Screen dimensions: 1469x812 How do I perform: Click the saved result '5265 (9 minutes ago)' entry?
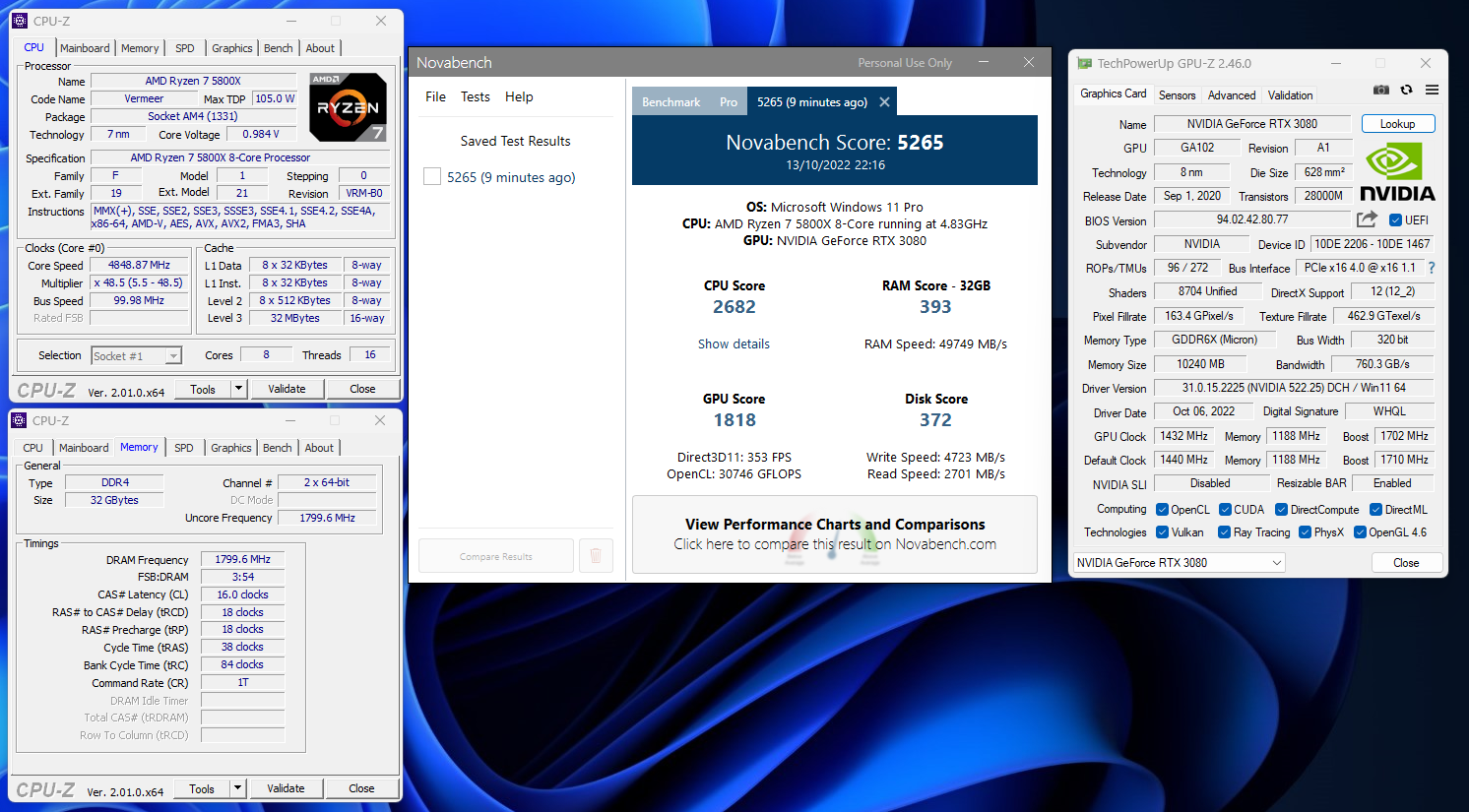(x=511, y=177)
